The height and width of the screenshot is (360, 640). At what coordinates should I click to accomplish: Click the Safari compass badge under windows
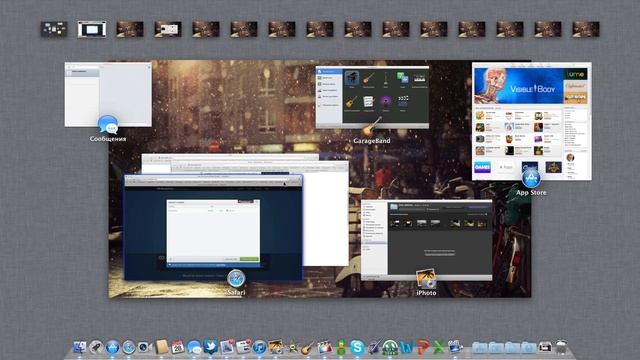[236, 279]
